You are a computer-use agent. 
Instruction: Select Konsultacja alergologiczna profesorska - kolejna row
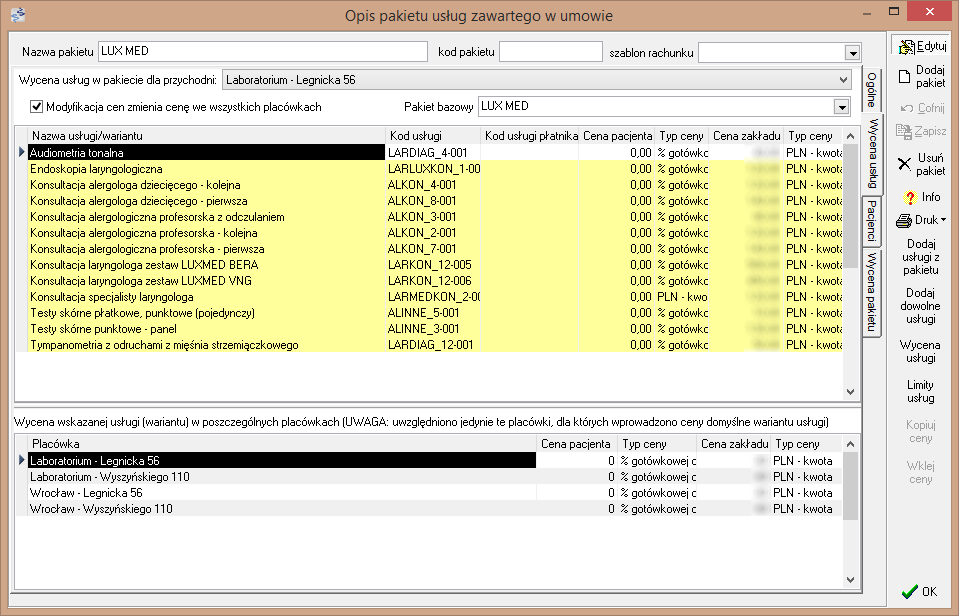click(428, 232)
